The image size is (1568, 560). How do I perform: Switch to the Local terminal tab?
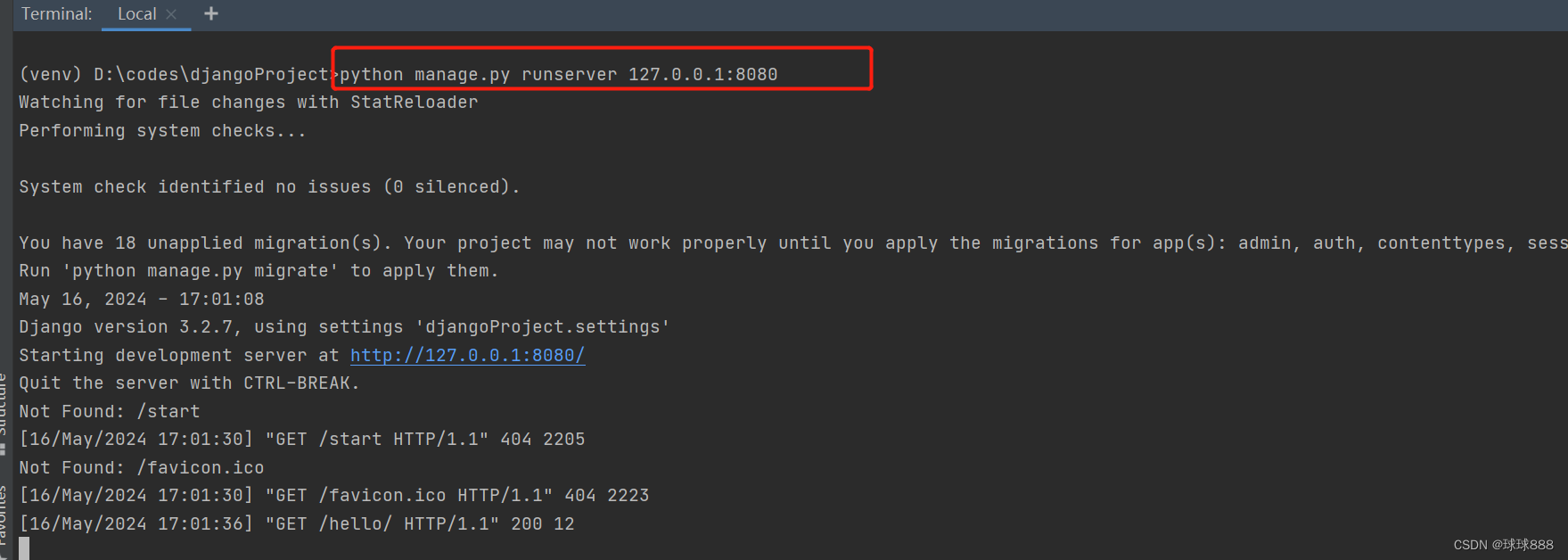136,13
